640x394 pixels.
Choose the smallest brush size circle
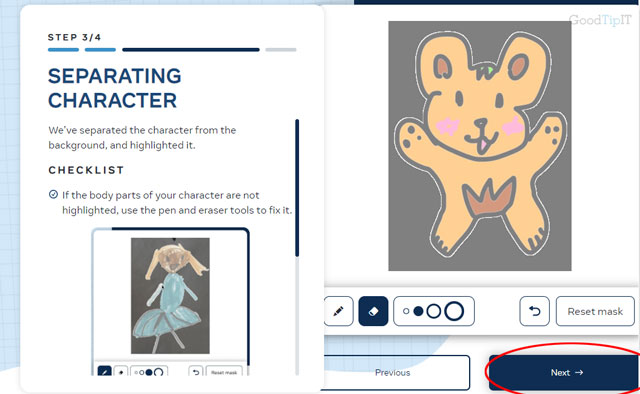(406, 311)
